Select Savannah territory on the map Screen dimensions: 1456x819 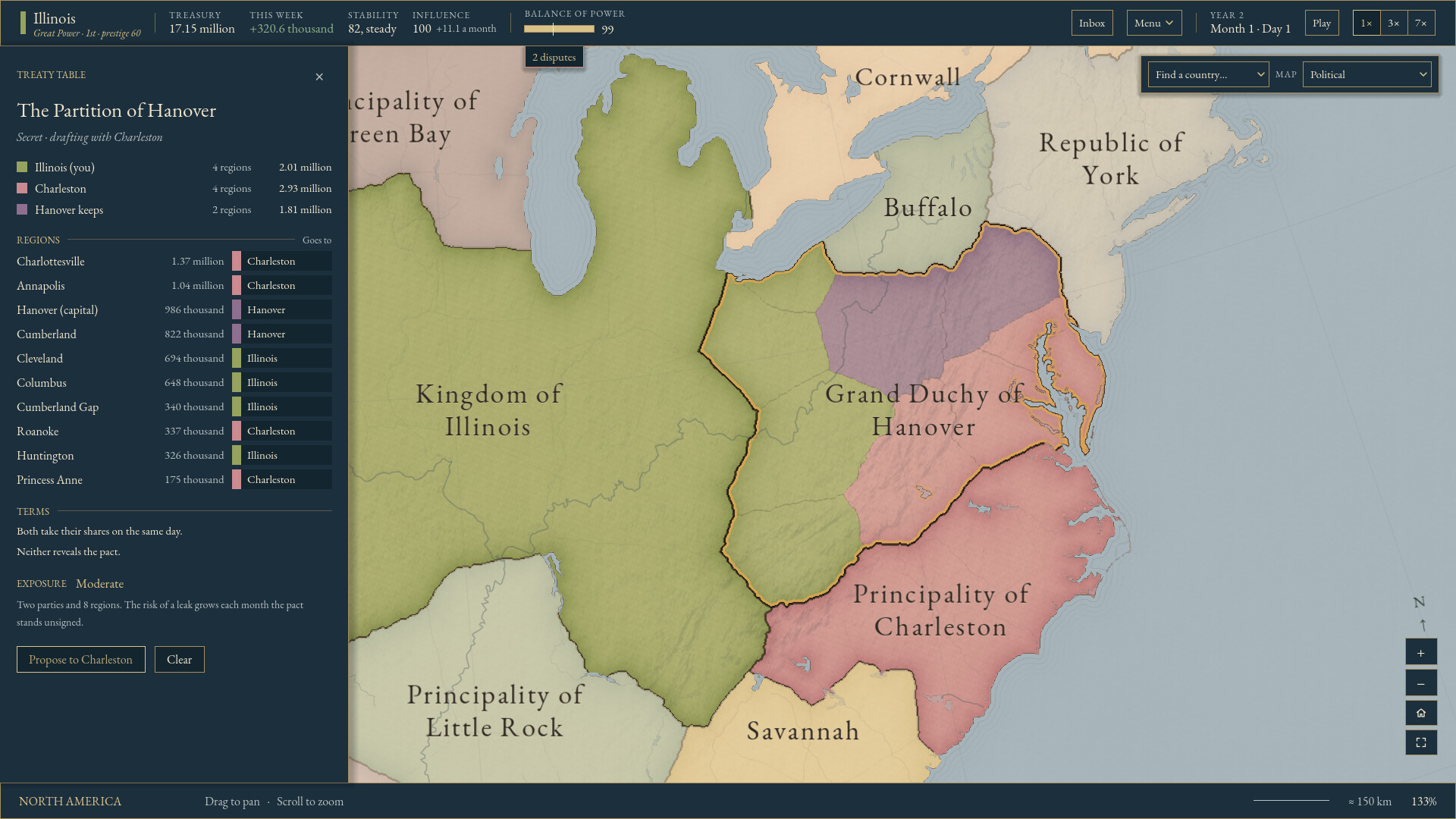coord(803,731)
